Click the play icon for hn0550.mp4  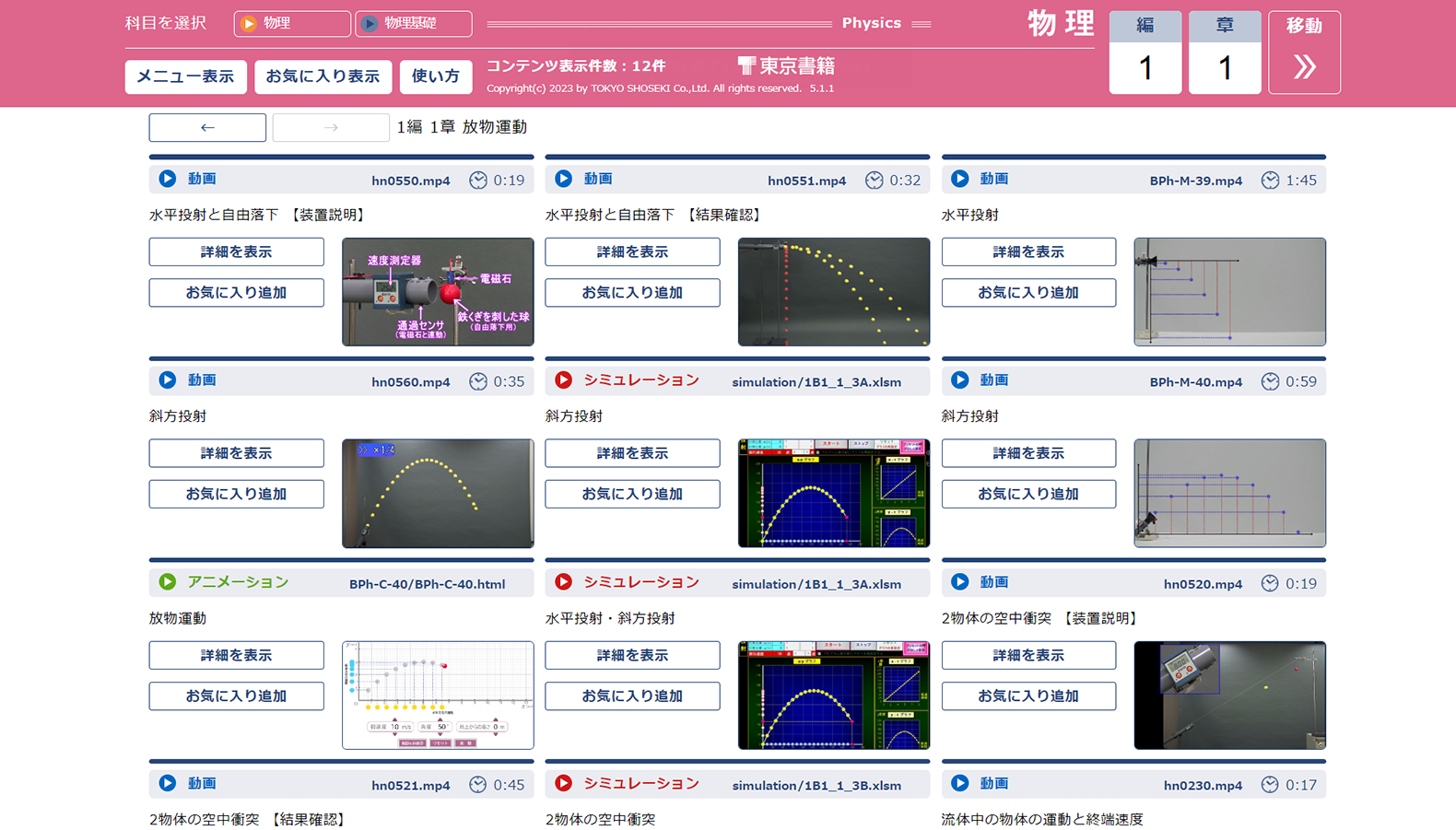[168, 179]
